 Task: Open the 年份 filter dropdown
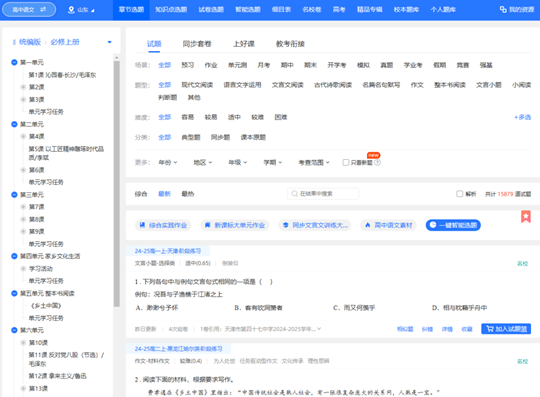168,163
